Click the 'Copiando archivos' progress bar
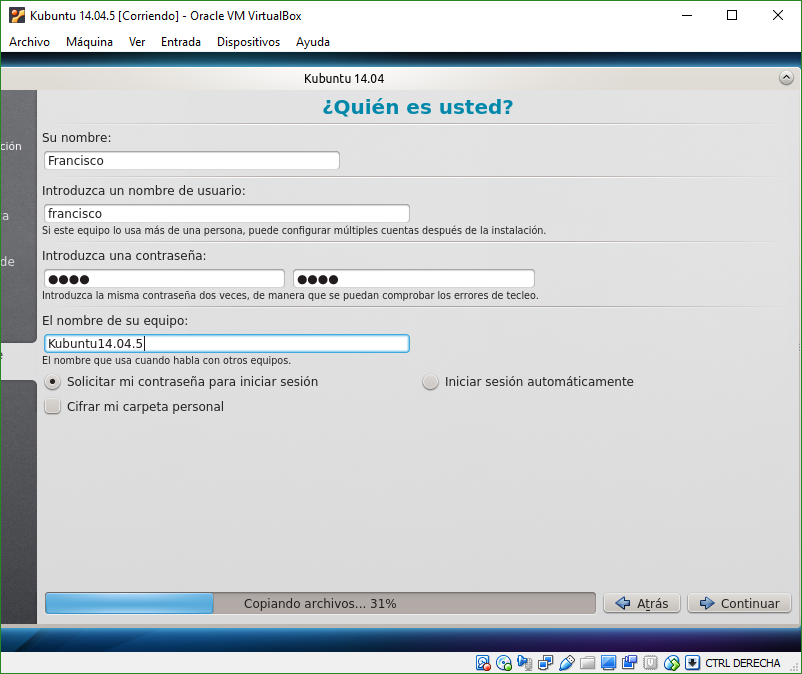The height and width of the screenshot is (674, 802). (320, 603)
